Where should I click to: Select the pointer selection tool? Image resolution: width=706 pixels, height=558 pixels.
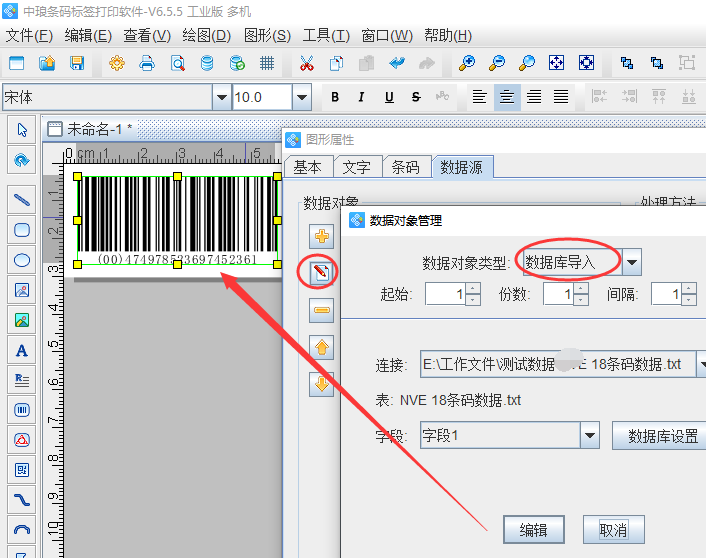pyautogui.click(x=22, y=130)
